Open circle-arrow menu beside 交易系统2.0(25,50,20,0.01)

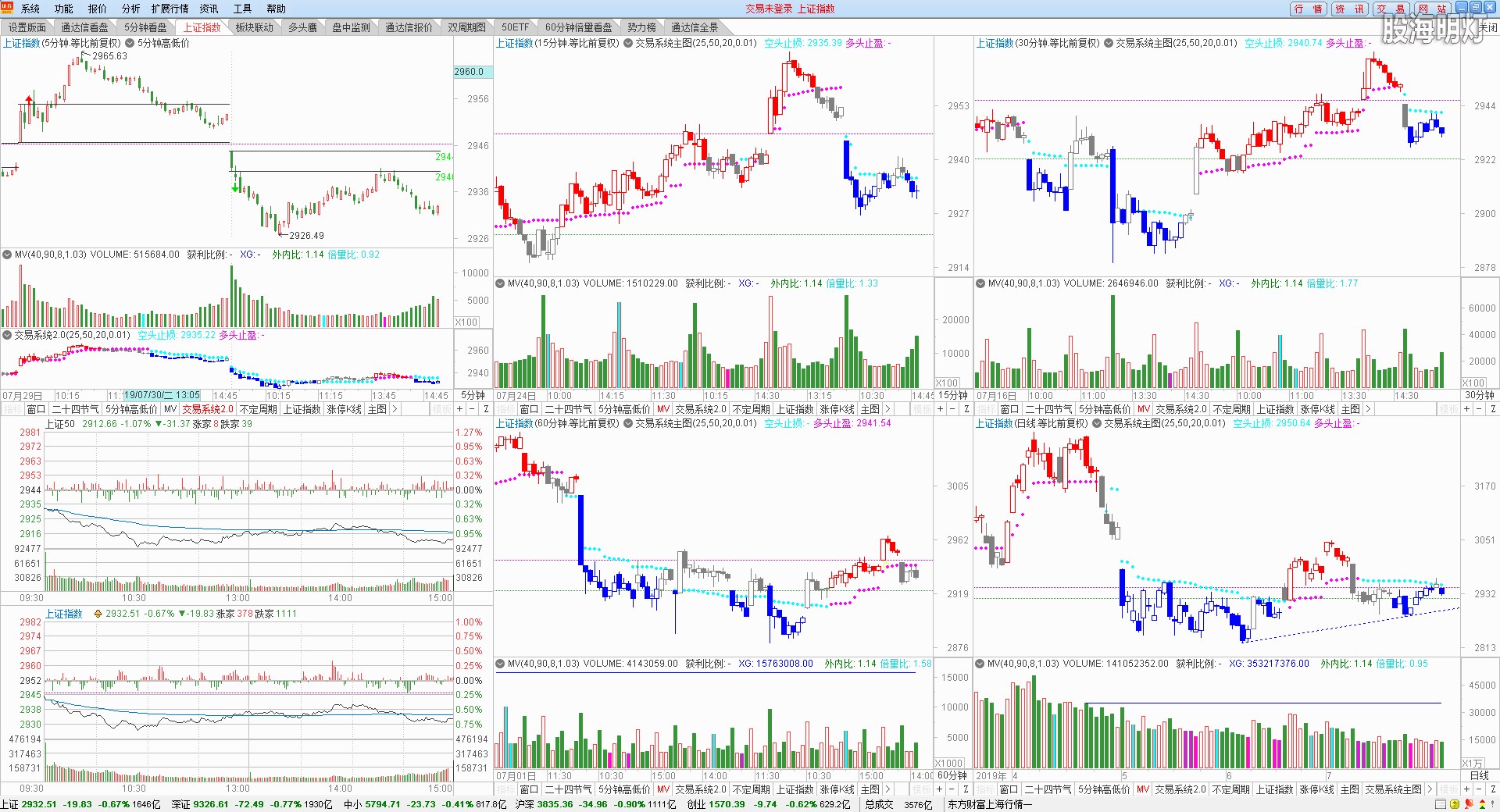pyautogui.click(x=7, y=335)
